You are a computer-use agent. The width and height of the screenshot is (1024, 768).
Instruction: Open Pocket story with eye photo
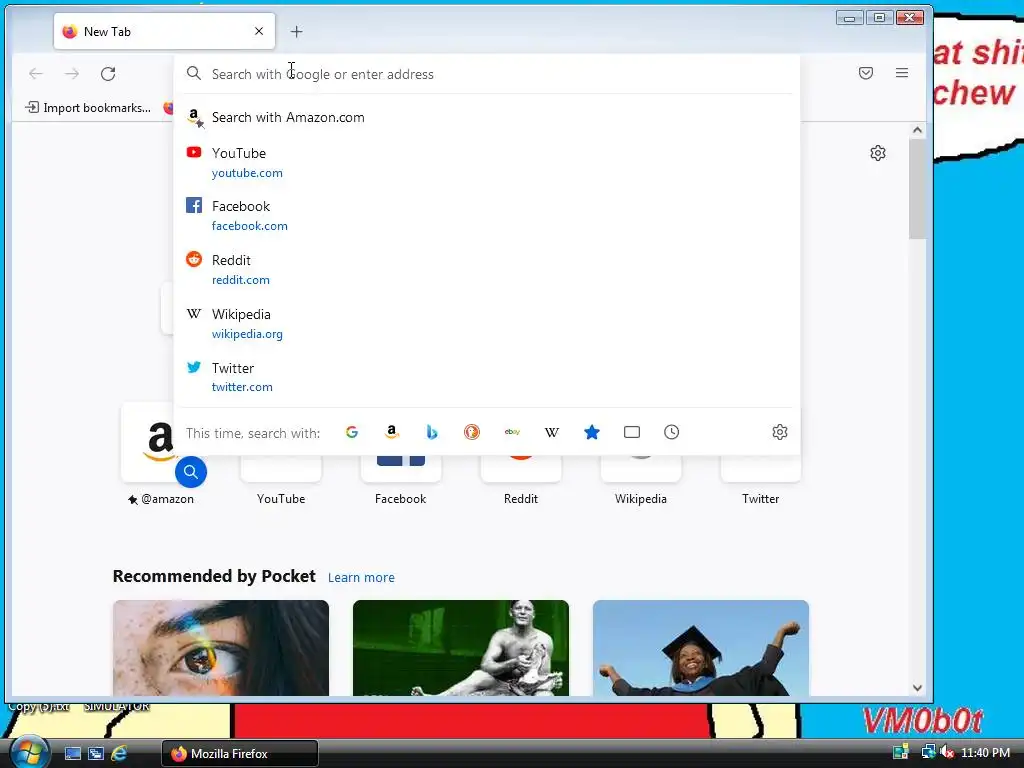(x=221, y=648)
